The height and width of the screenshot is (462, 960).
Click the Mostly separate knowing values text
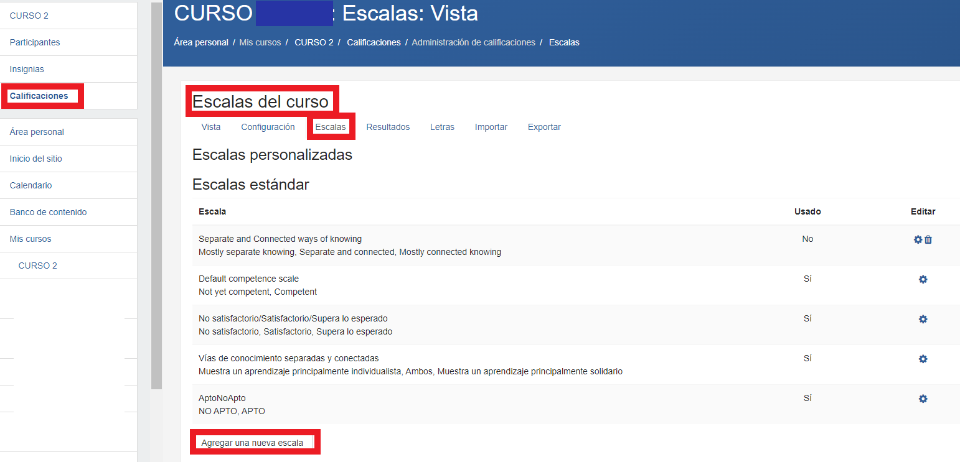coord(350,252)
